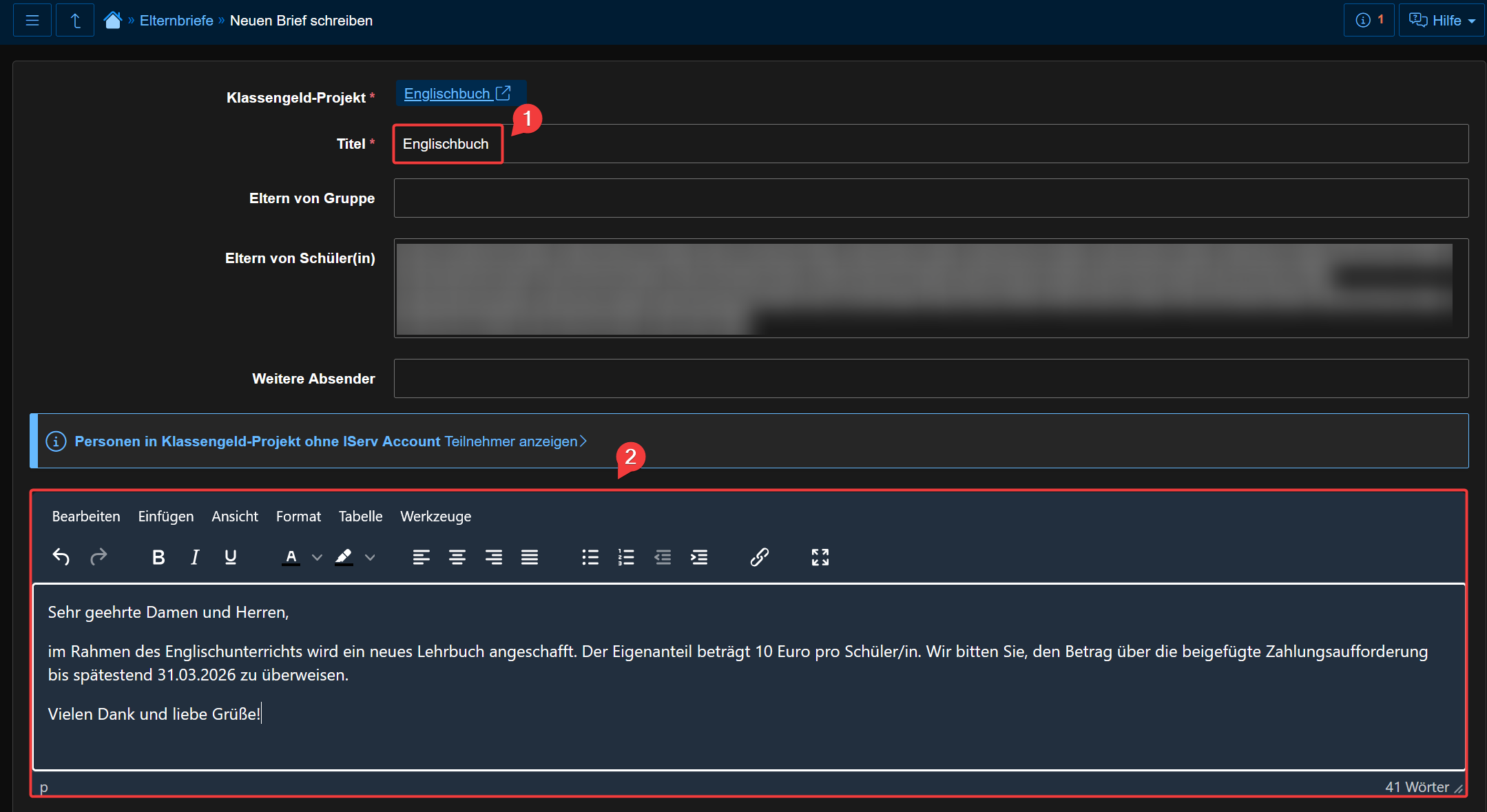
Task: Click the undo arrow icon
Action: (61, 557)
